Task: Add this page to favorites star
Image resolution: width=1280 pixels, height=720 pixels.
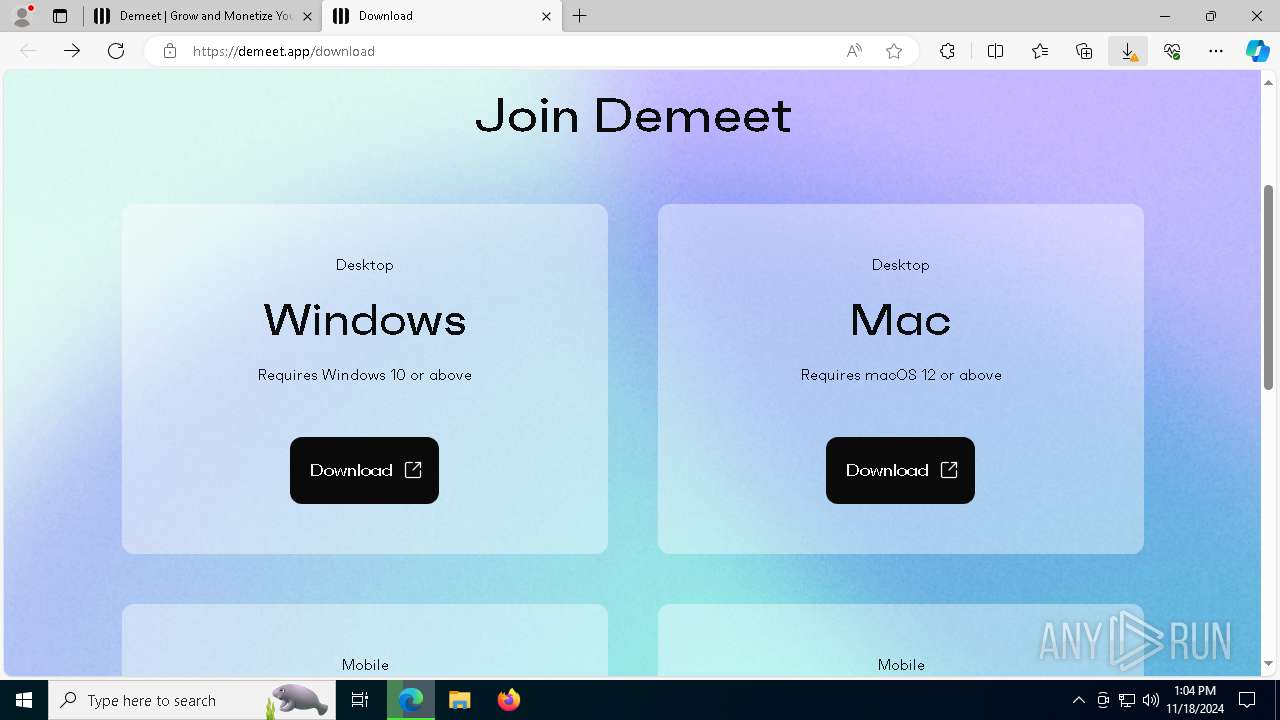Action: [894, 51]
